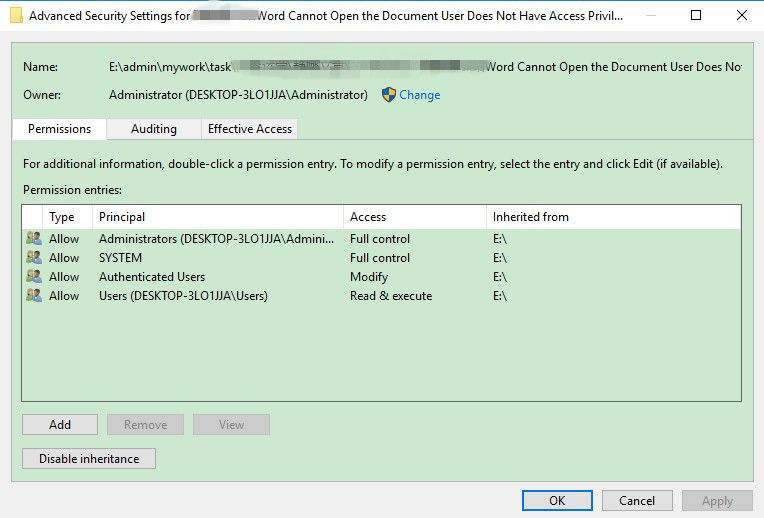The height and width of the screenshot is (518, 764).
Task: Click the owner name Administrator text
Action: (x=238, y=95)
